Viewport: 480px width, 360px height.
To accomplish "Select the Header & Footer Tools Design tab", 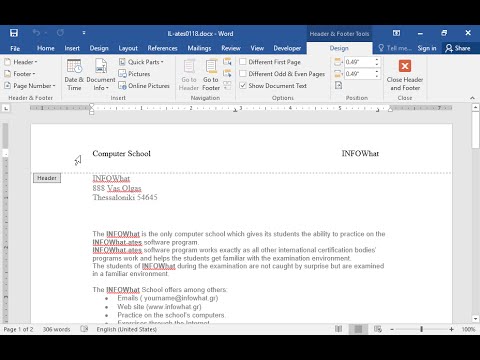I will (339, 48).
